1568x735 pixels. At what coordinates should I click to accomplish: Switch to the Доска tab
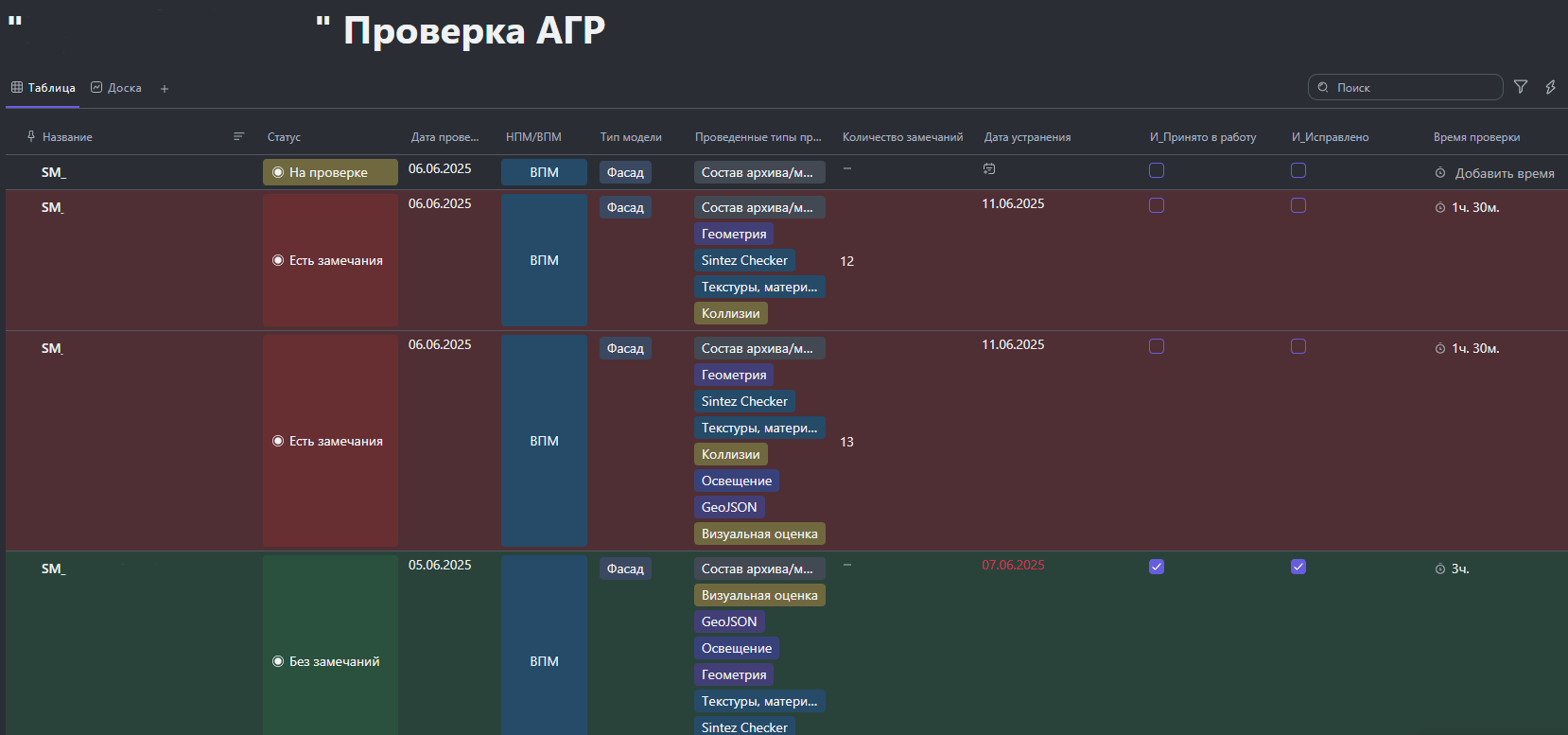coord(116,88)
